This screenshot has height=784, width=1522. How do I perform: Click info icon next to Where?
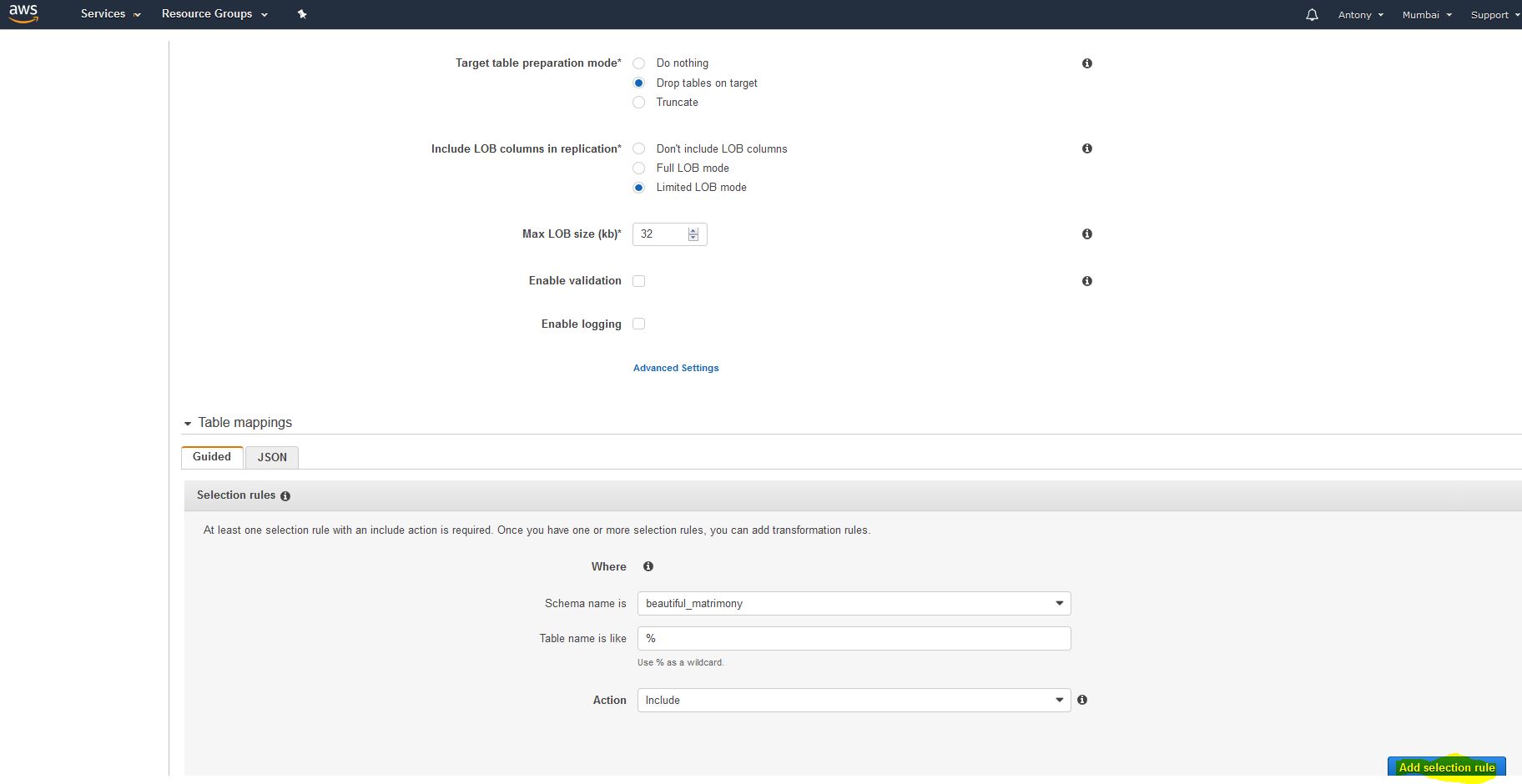648,566
